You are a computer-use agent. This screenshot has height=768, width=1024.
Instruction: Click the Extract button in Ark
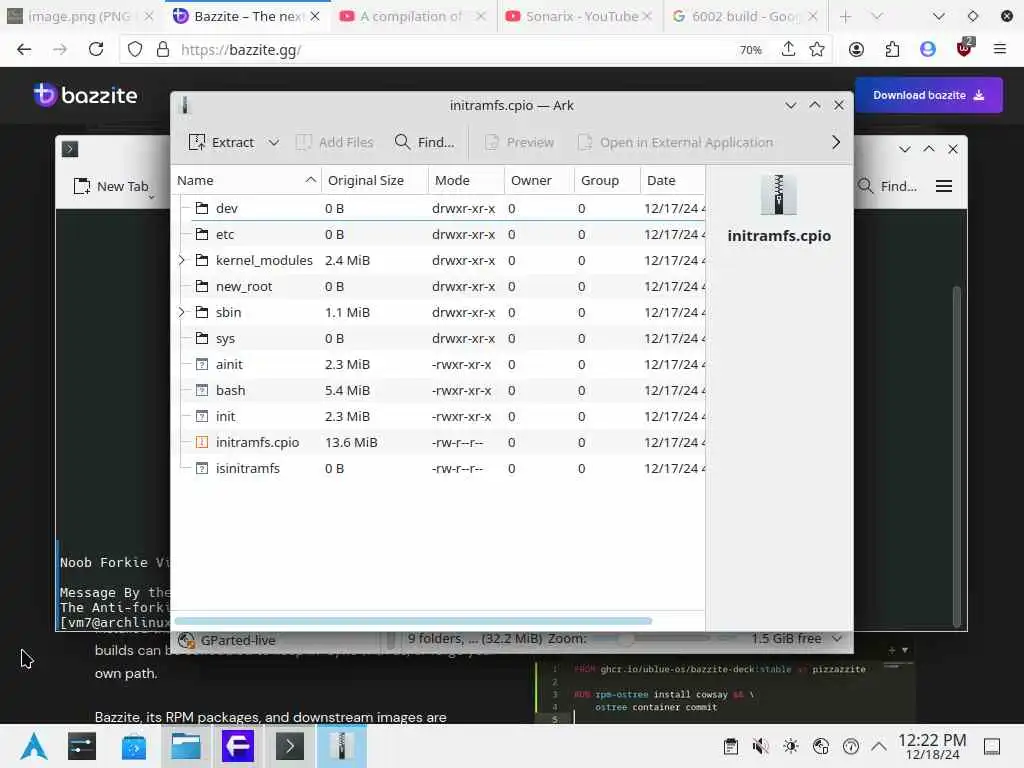[x=221, y=142]
